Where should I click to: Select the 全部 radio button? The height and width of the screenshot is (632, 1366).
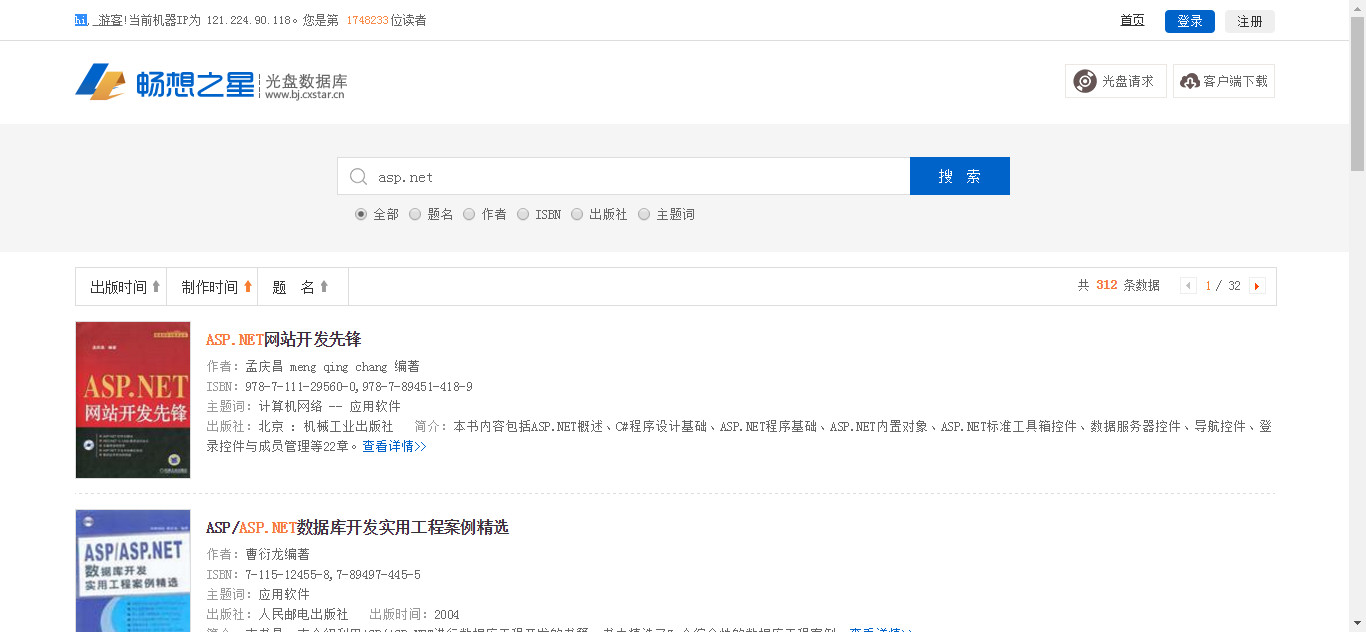click(x=361, y=214)
